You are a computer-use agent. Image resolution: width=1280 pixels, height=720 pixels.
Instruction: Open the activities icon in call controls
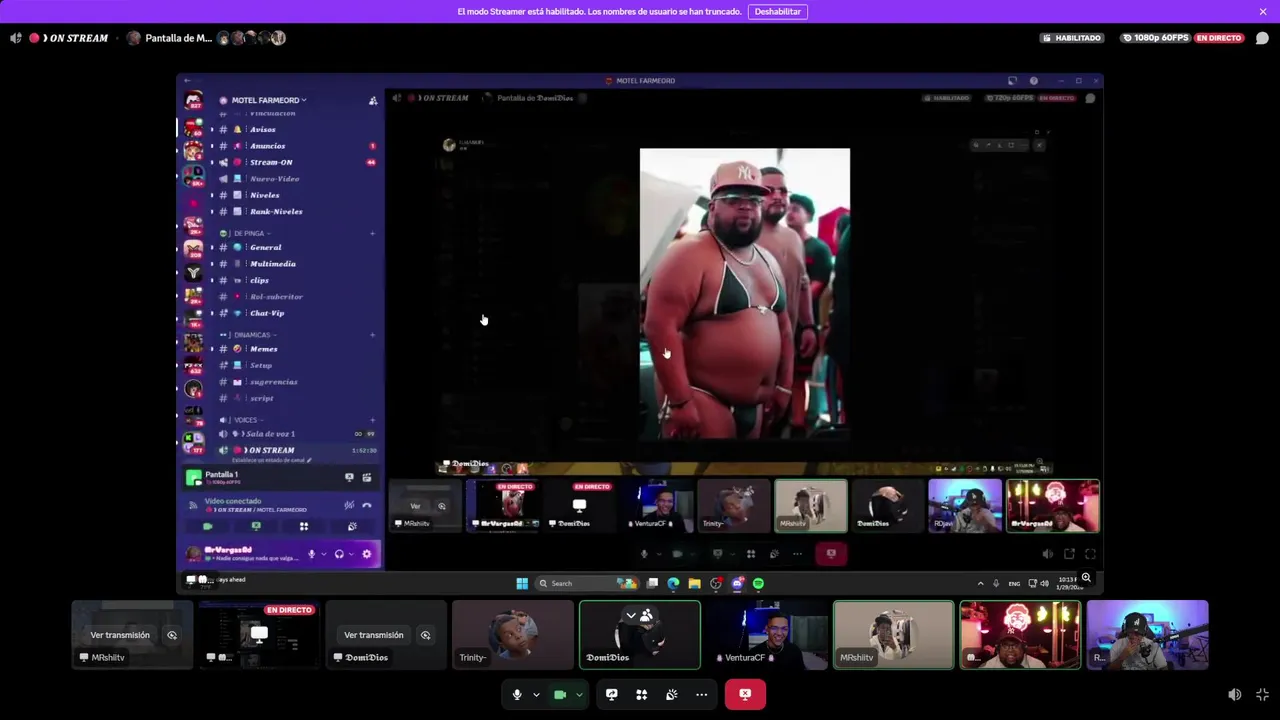pos(642,695)
